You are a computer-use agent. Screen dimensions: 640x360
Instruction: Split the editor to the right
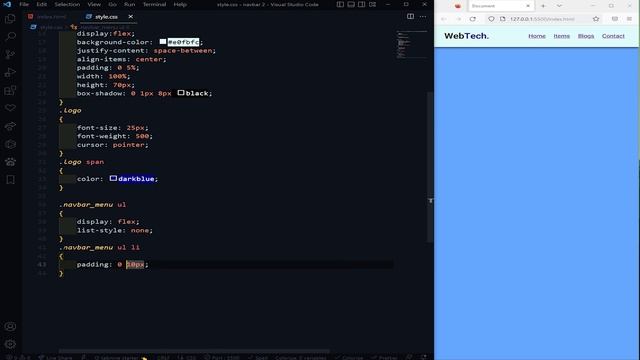point(410,16)
